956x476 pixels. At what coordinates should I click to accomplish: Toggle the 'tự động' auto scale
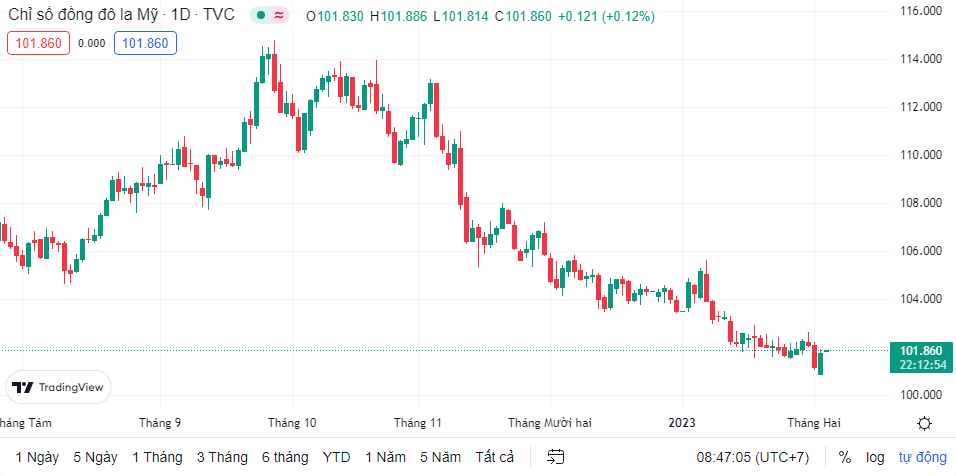pos(921,457)
